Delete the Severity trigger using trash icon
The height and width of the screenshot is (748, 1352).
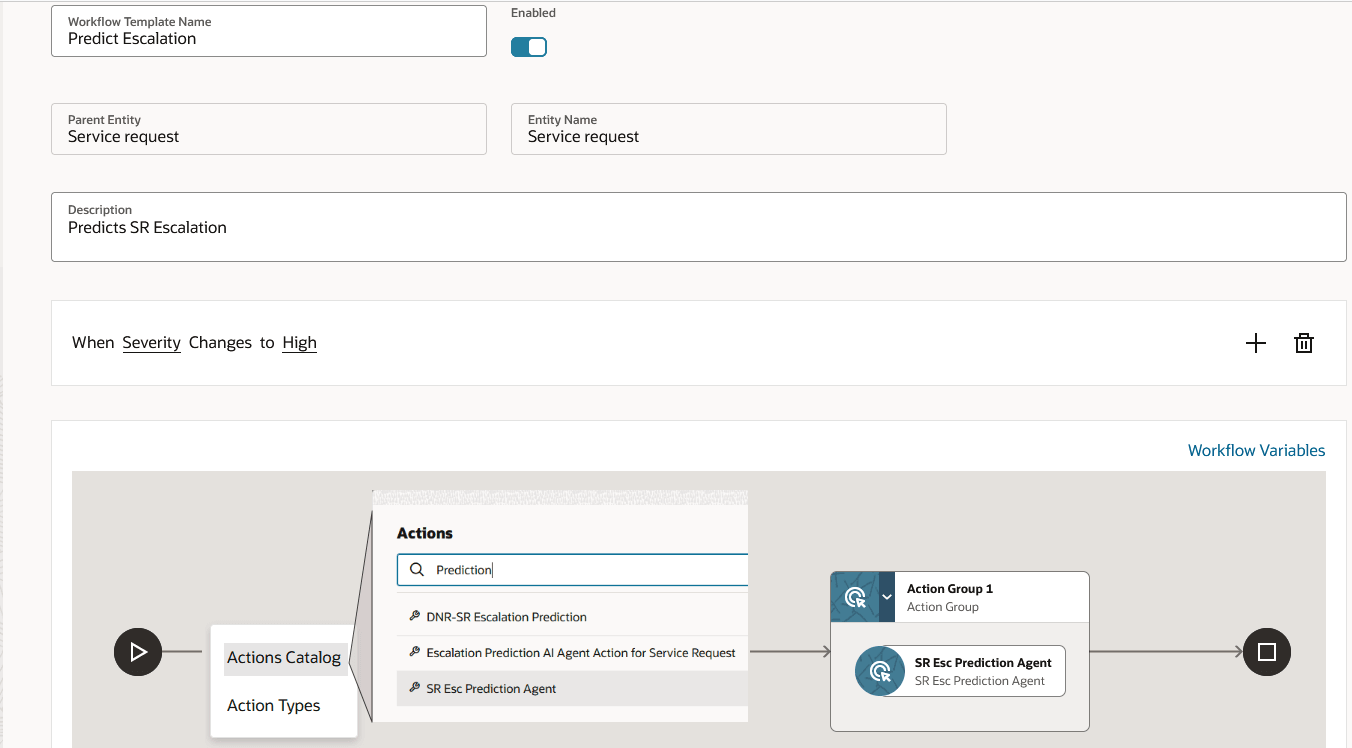pos(1303,343)
